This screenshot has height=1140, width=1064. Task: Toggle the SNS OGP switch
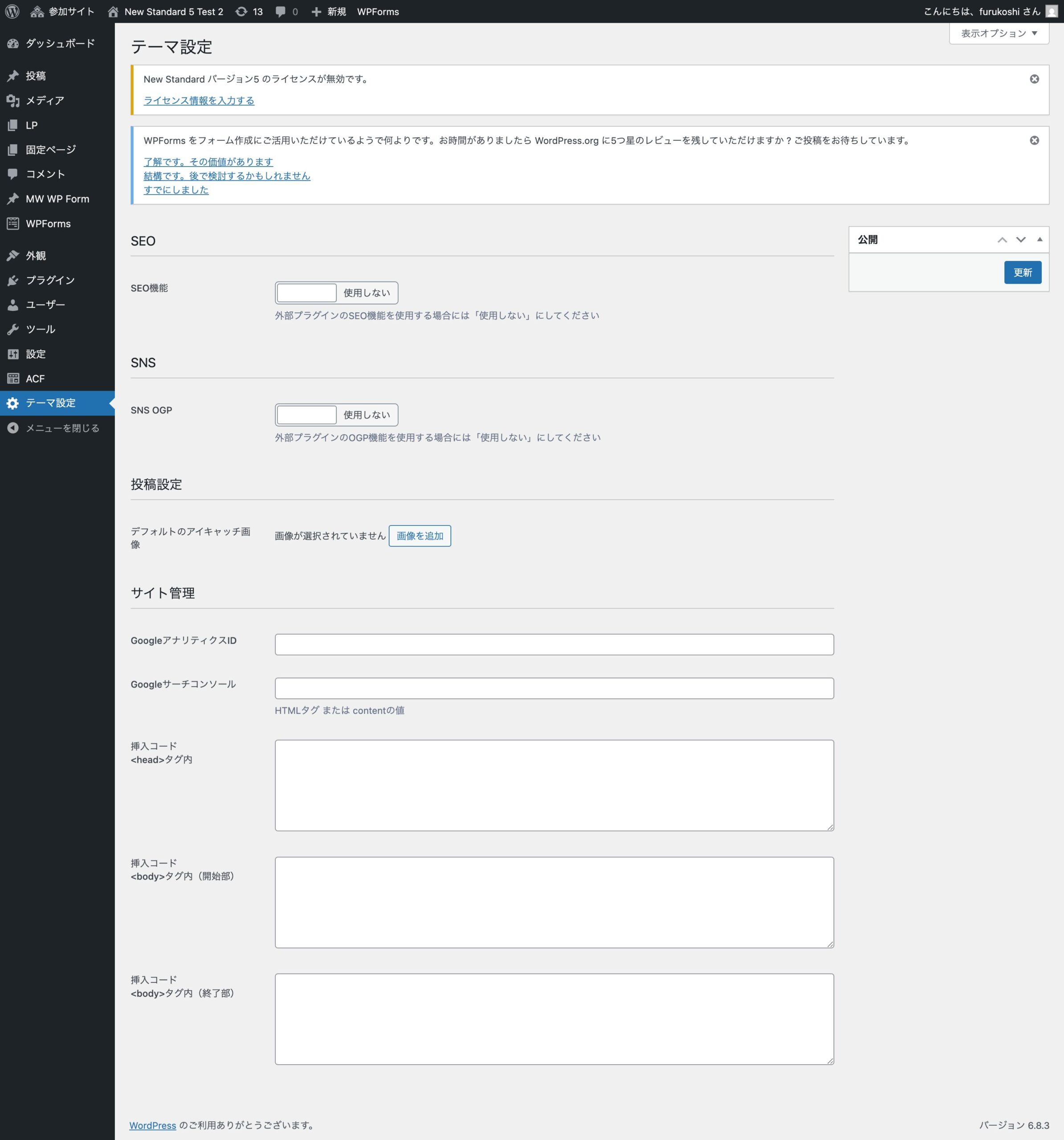coord(336,415)
